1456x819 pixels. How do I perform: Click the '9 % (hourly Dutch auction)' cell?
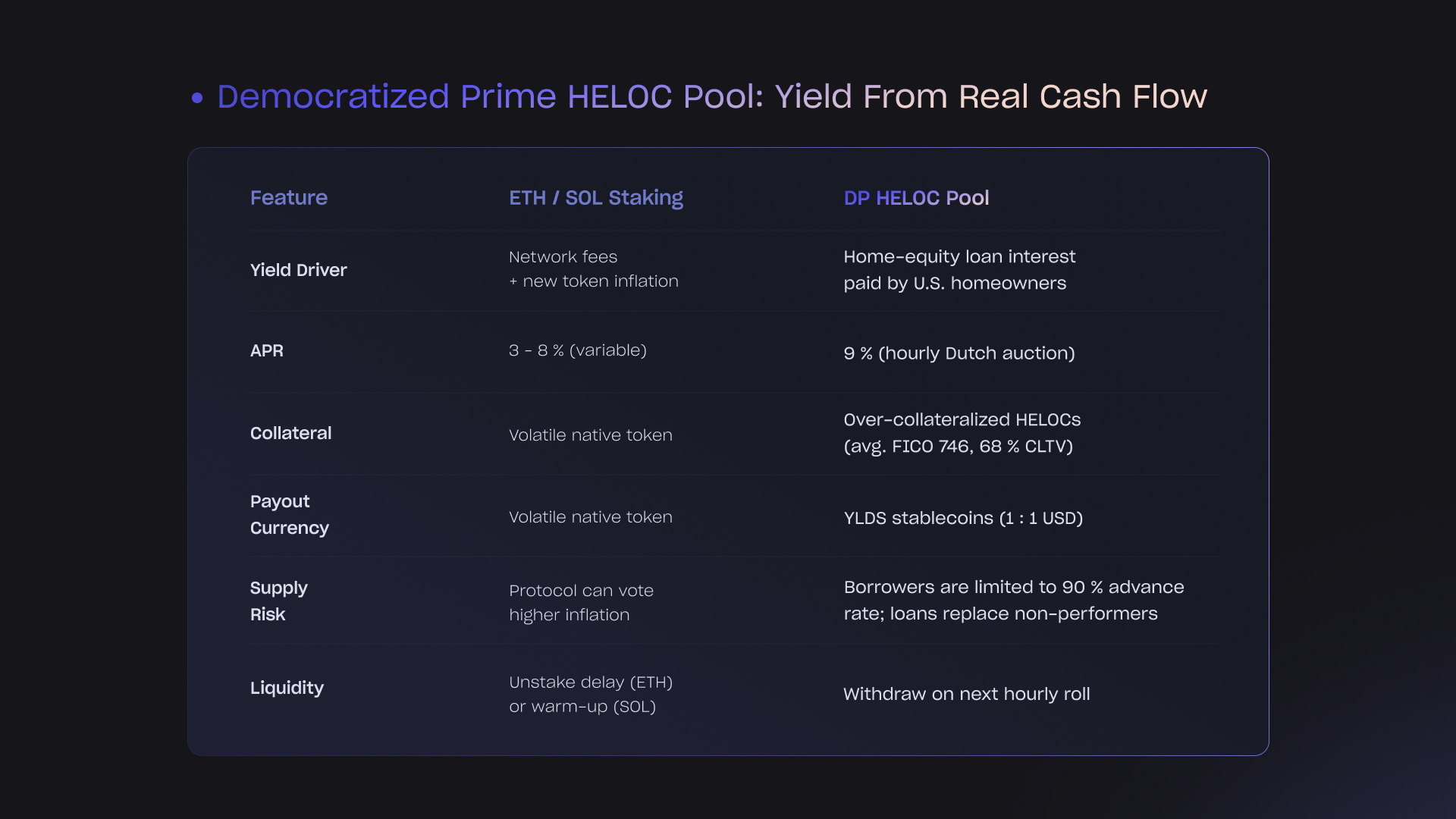(959, 353)
